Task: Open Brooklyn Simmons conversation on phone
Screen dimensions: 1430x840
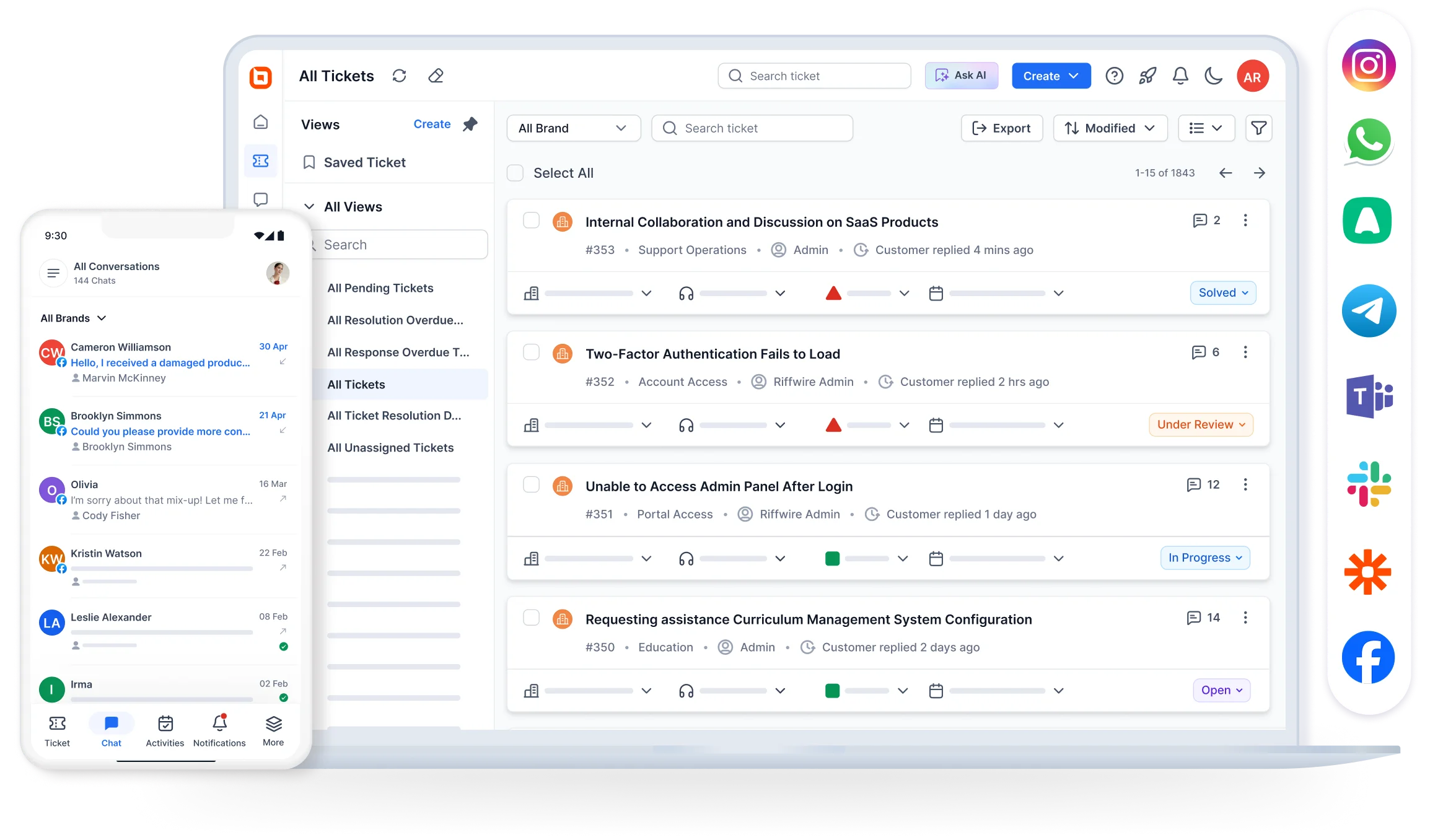Action: (164, 431)
